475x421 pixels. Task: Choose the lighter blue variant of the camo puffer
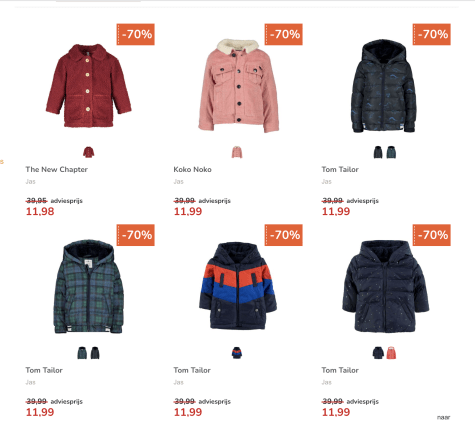[391, 152]
